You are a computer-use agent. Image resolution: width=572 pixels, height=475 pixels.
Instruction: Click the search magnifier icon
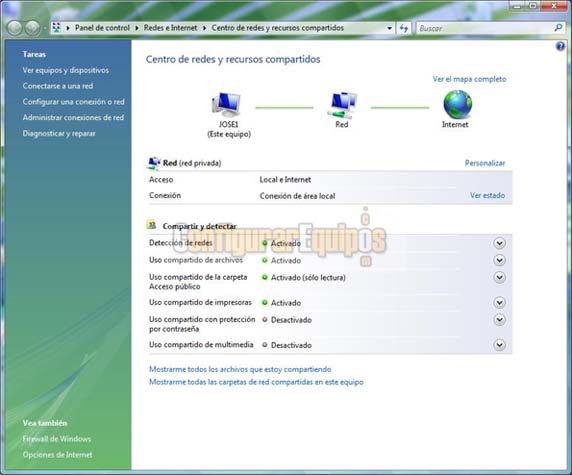pyautogui.click(x=558, y=28)
